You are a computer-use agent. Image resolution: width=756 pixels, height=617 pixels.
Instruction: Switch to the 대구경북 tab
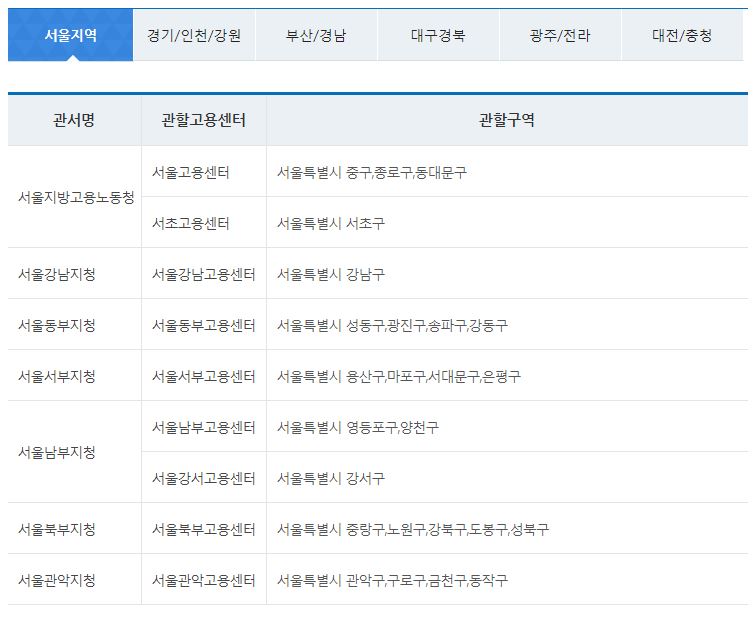438,35
